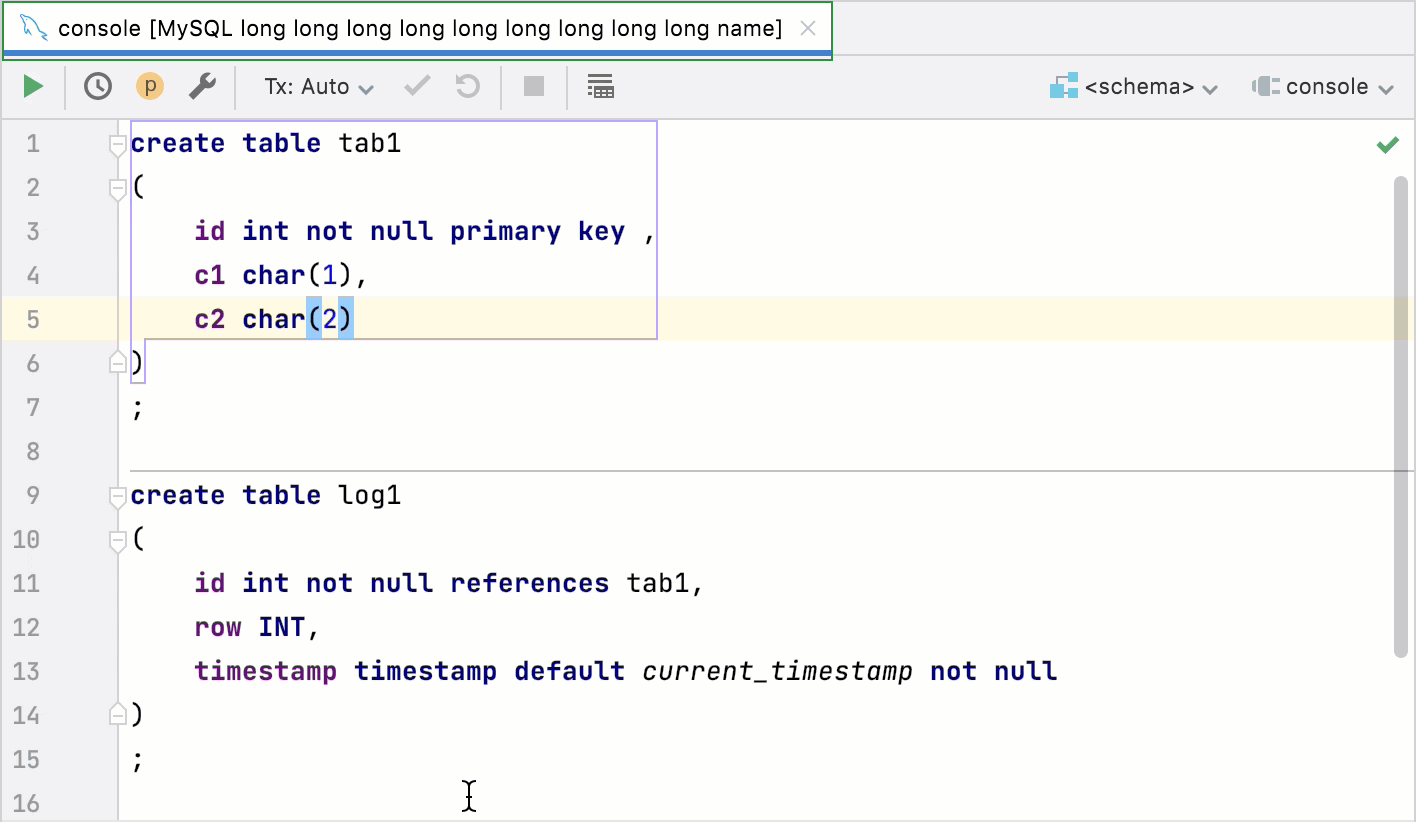Click the line 11 number in the gutter
1416x822 pixels.
click(x=28, y=584)
